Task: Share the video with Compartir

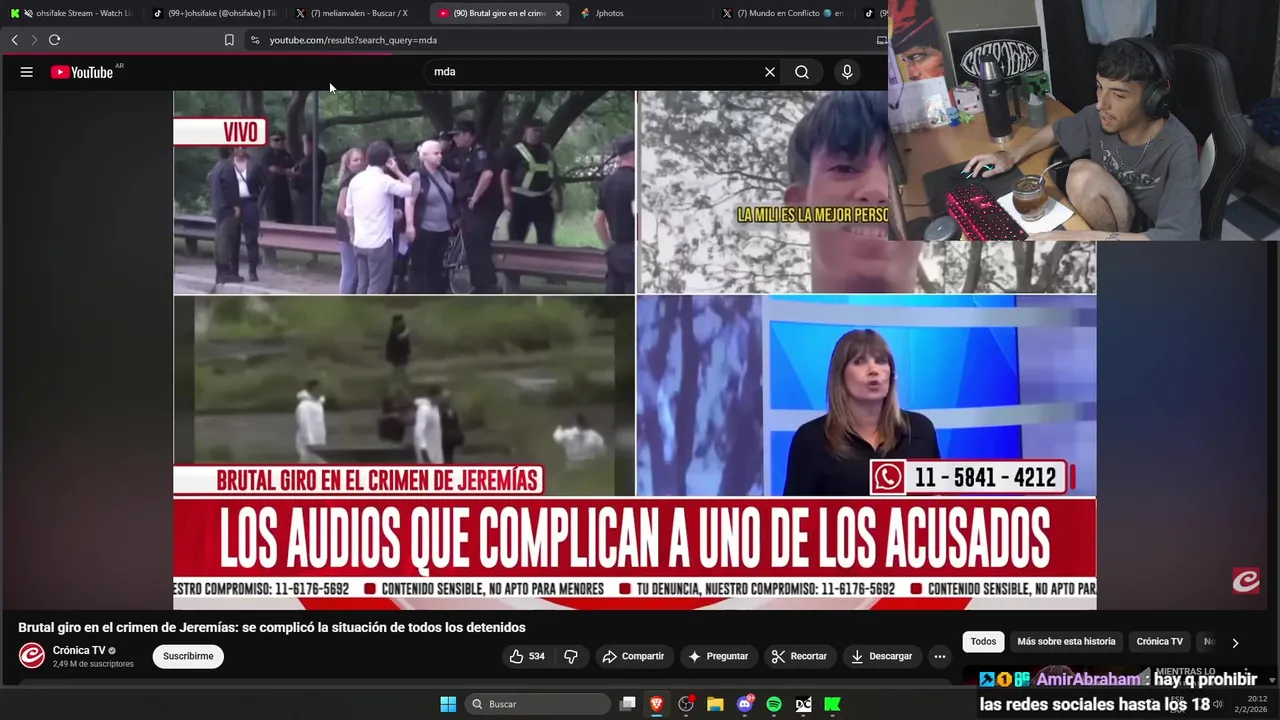Action: tap(632, 656)
